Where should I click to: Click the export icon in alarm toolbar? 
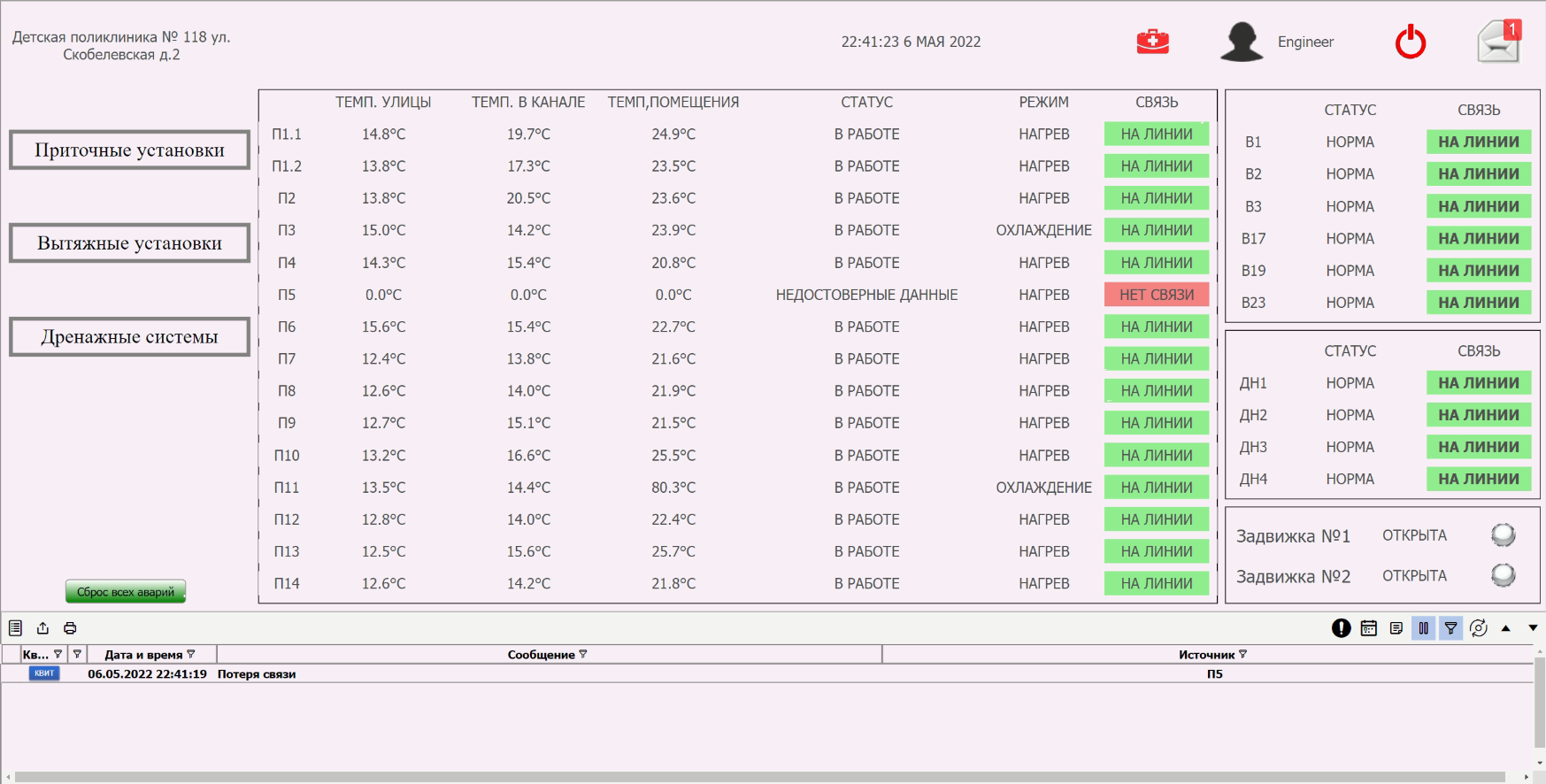(42, 628)
